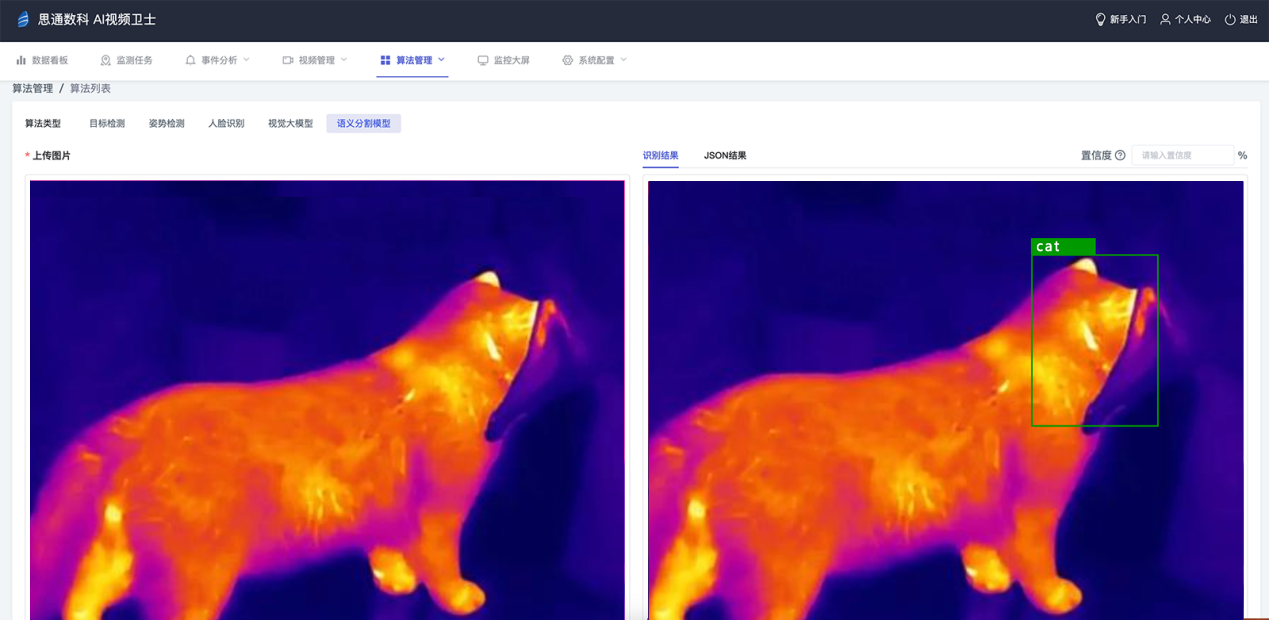The width and height of the screenshot is (1269, 620).
Task: Select the 目标检测 algorithm type
Action: (x=107, y=124)
